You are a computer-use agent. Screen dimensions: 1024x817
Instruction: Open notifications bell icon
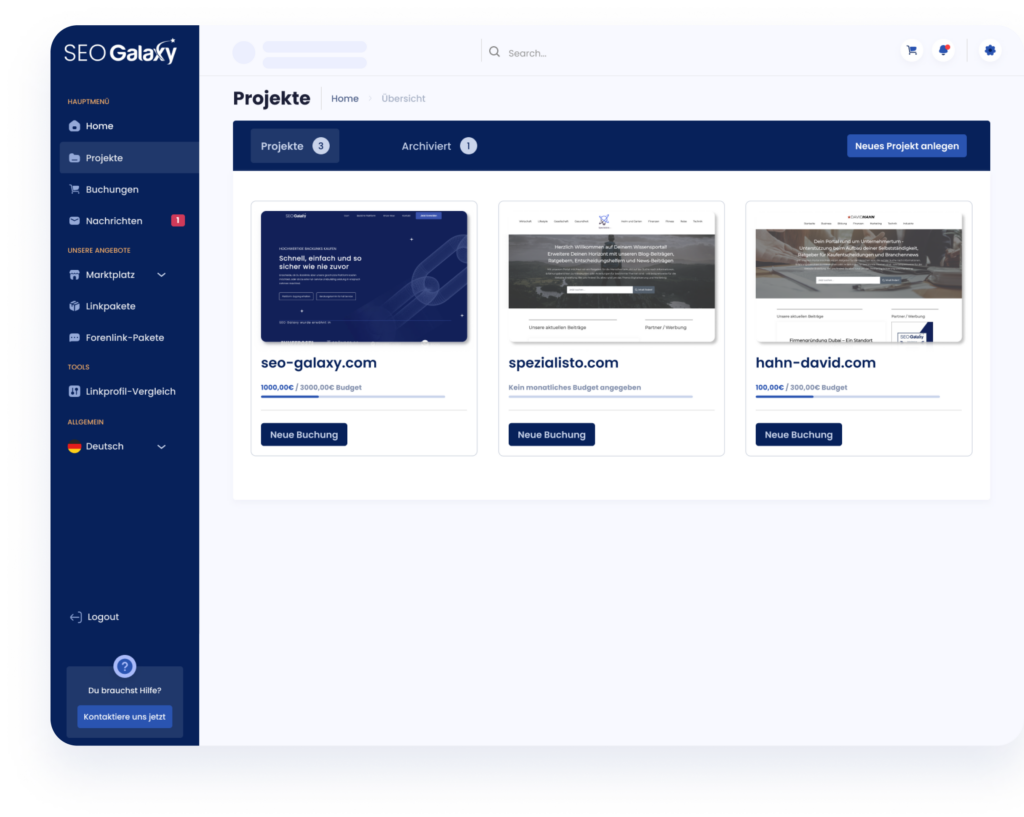coord(944,50)
